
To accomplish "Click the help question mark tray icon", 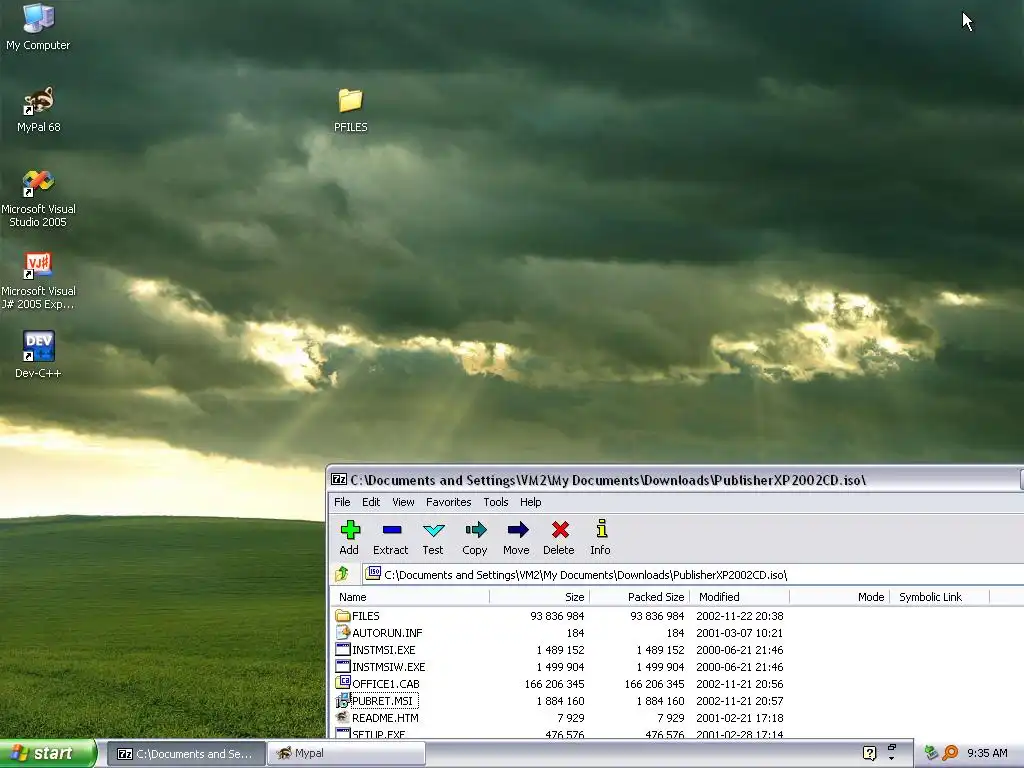I will [x=869, y=753].
